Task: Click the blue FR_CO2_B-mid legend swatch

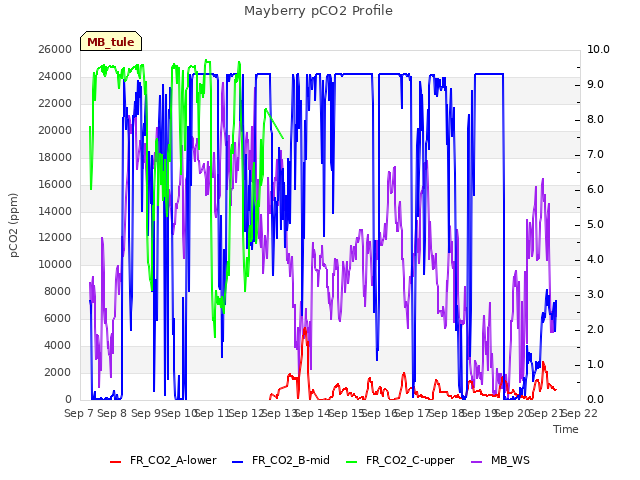Action: click(x=238, y=462)
